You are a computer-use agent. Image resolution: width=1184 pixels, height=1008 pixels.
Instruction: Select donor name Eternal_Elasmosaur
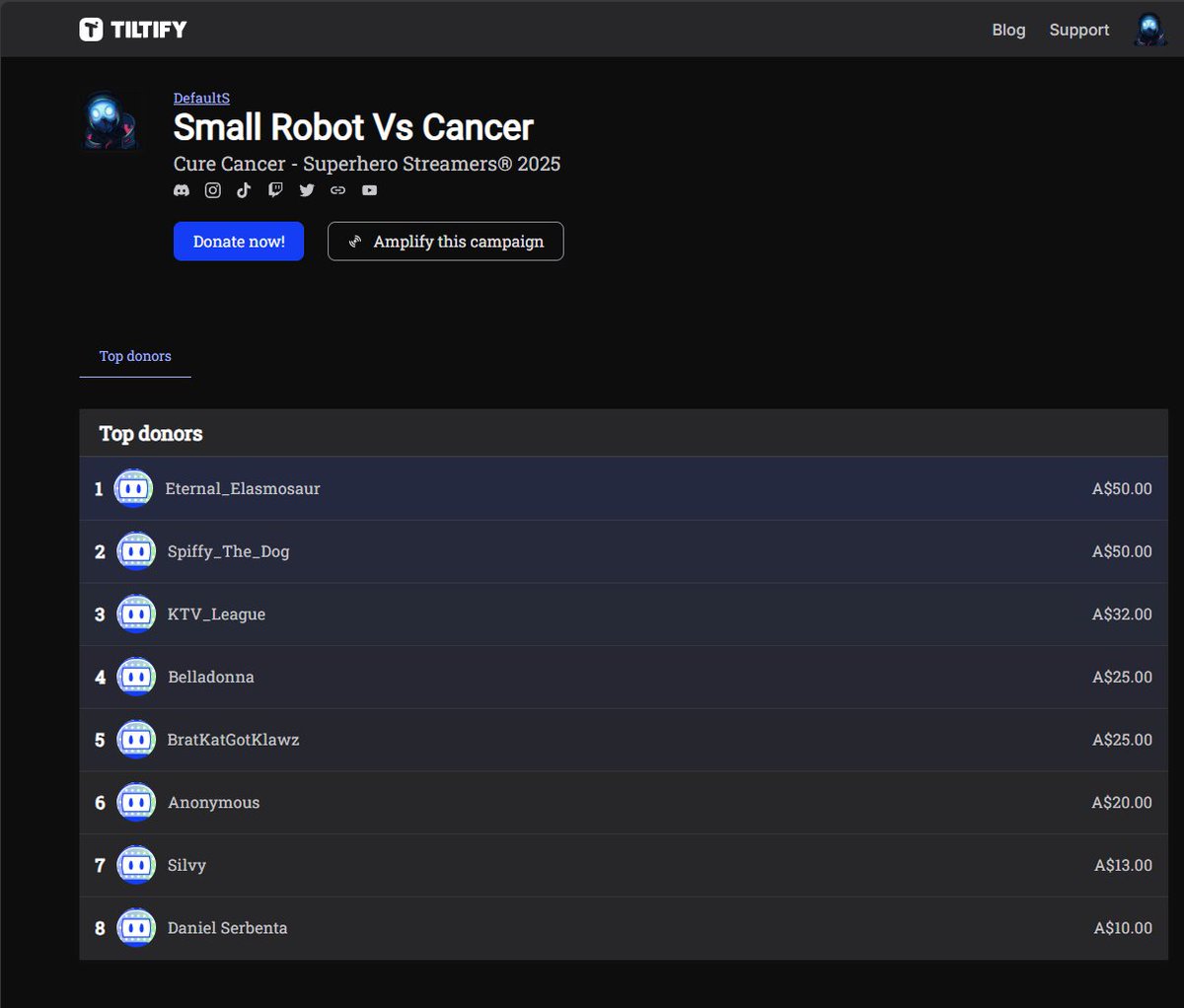tap(243, 488)
